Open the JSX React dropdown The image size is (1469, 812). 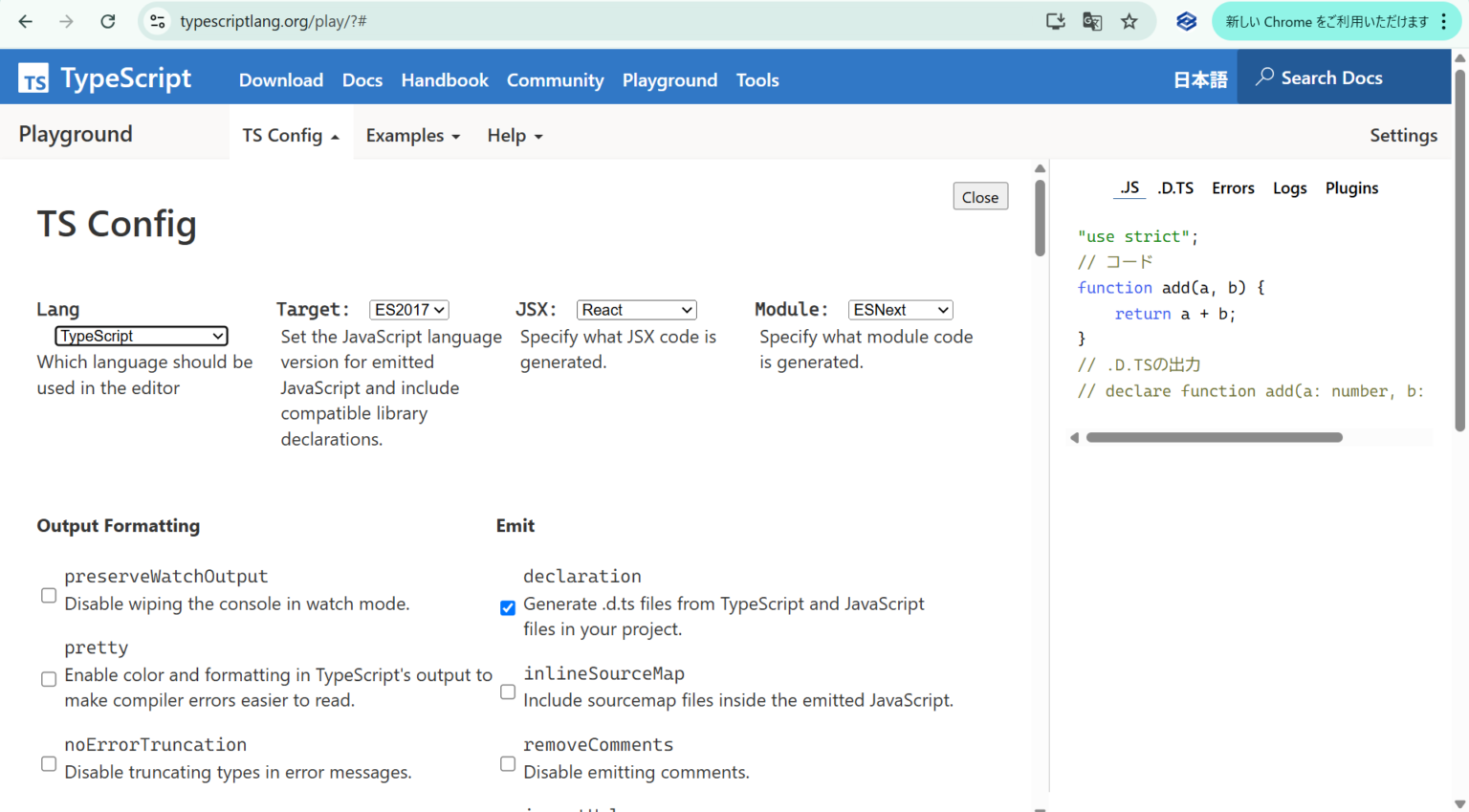pyautogui.click(x=636, y=309)
